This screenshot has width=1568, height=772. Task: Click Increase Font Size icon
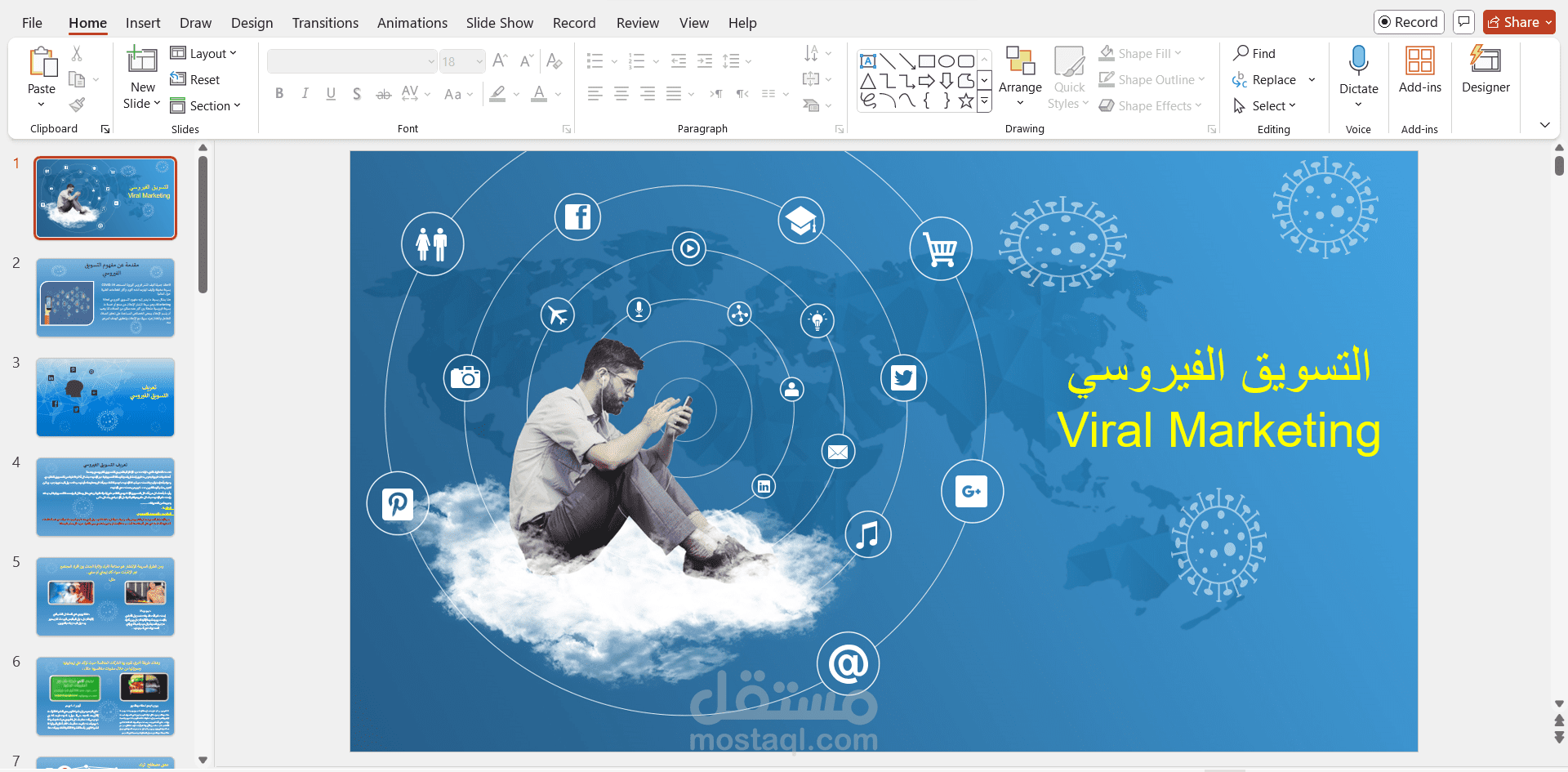coord(501,61)
